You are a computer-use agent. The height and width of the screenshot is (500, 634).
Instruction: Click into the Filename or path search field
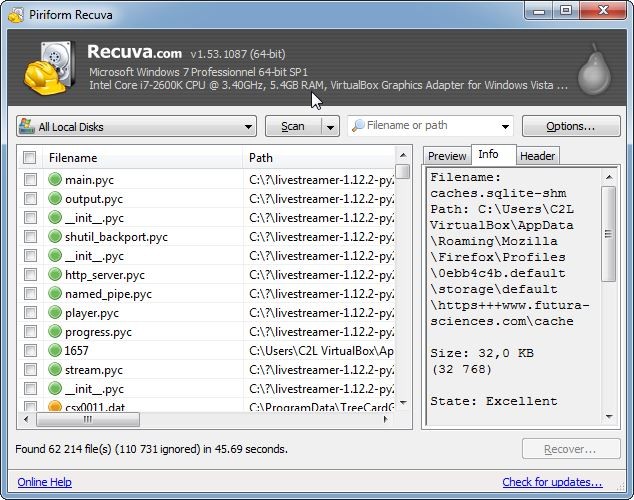pos(430,126)
